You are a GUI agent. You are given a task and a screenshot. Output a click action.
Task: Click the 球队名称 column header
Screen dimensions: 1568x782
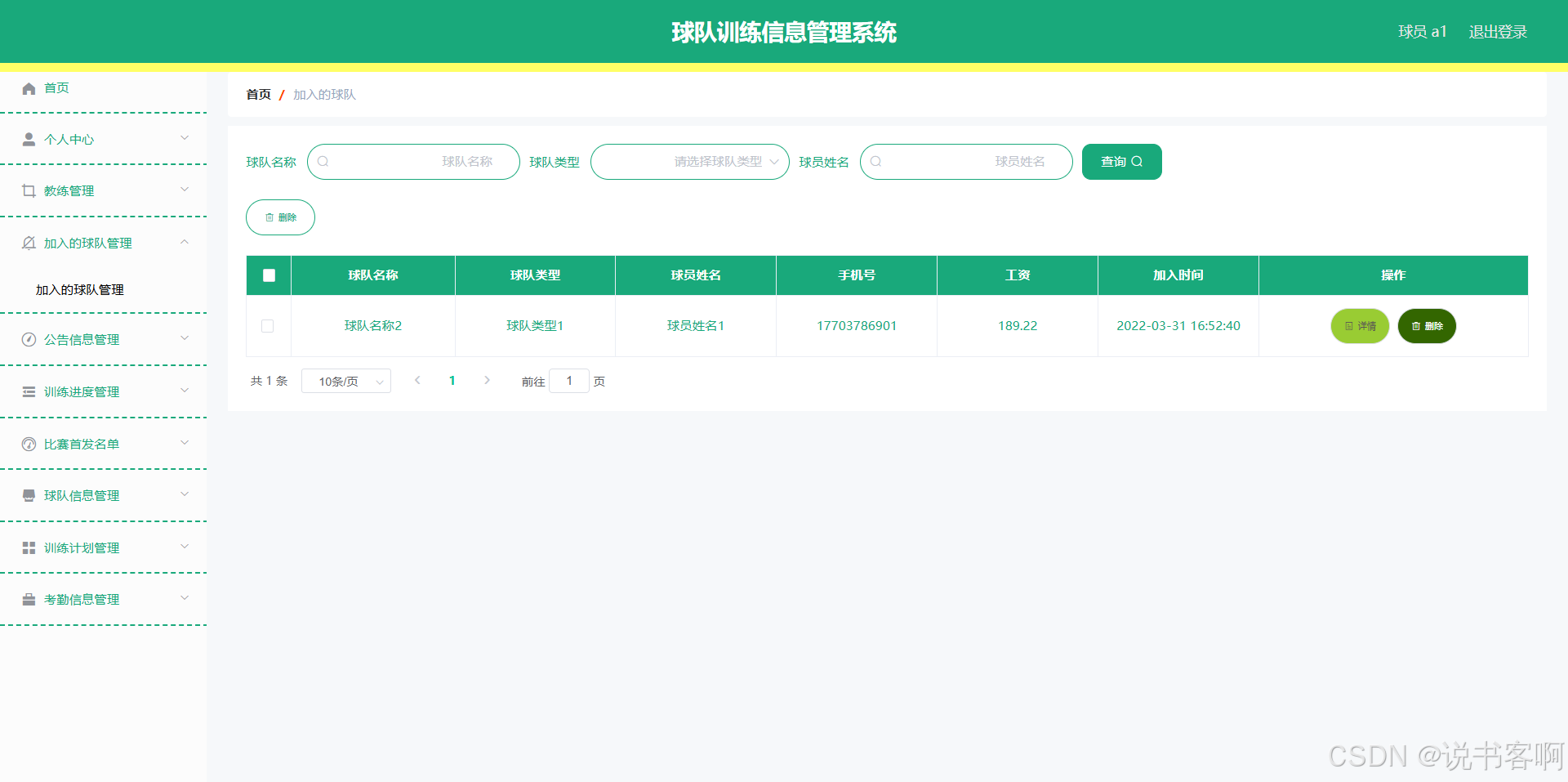[x=373, y=275]
